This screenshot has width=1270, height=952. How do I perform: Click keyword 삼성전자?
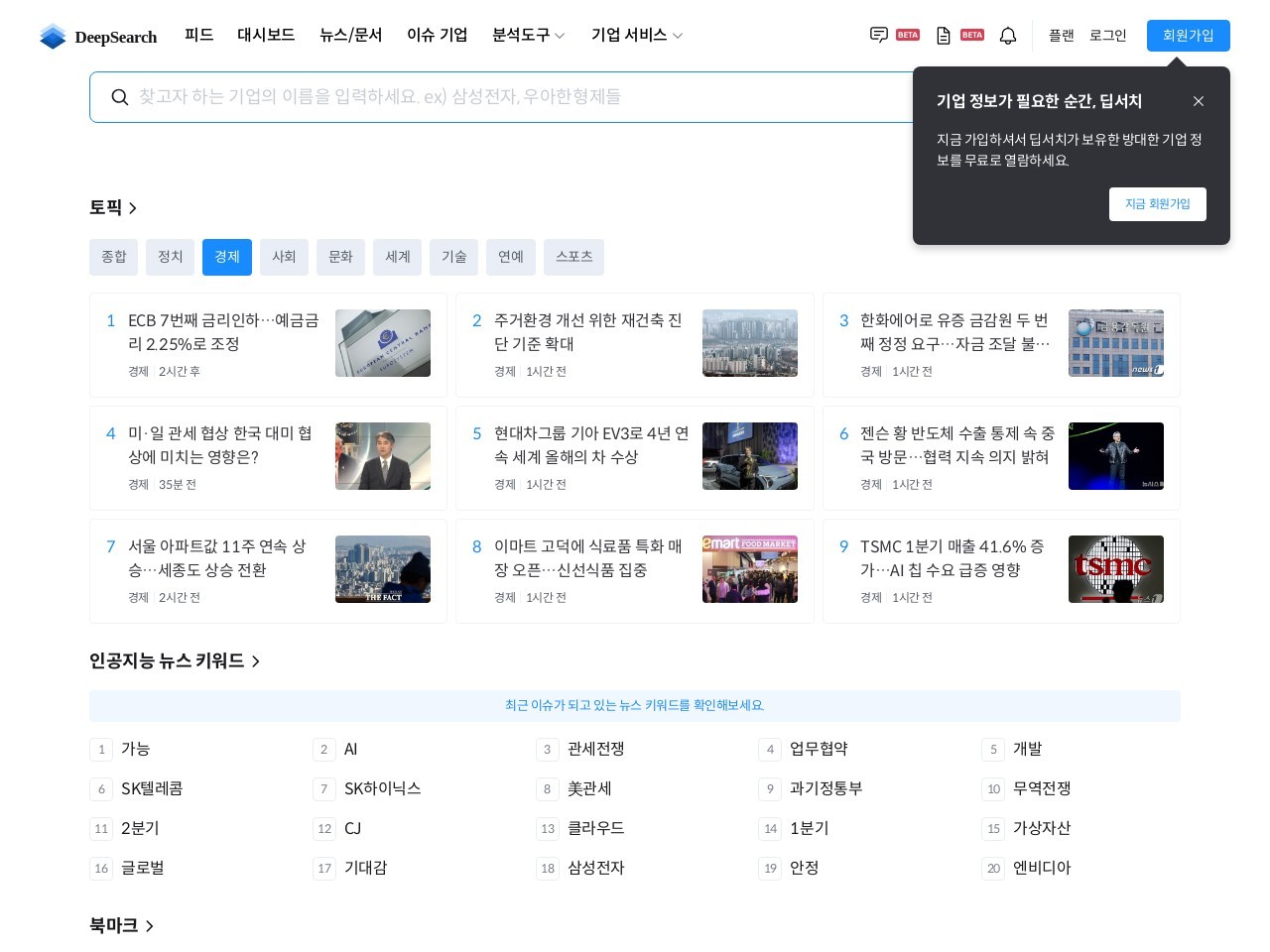click(595, 869)
